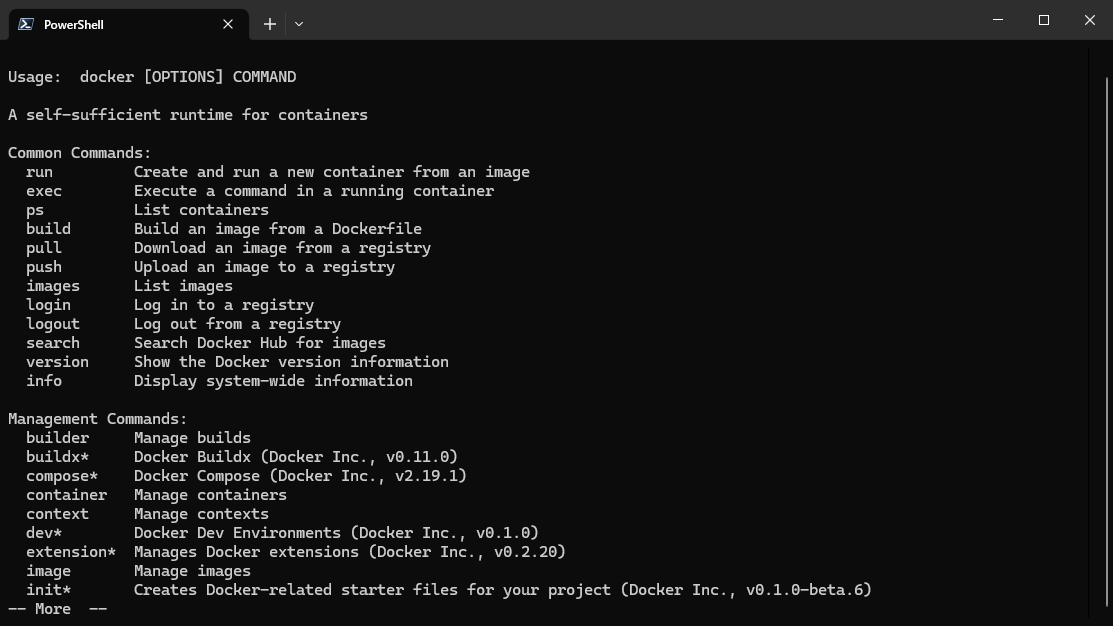Minimize the terminal window
This screenshot has height=626, width=1113.
(998, 20)
